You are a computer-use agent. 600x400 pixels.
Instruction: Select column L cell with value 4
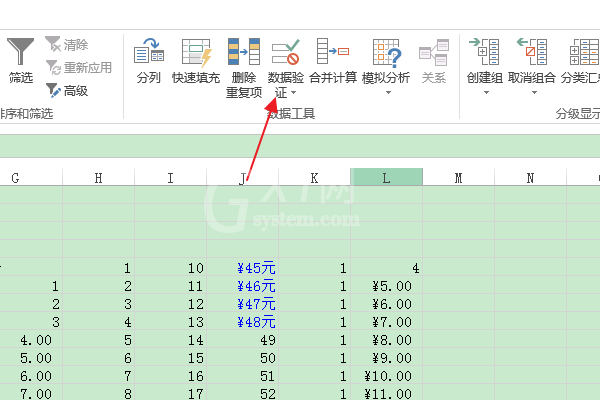tap(386, 268)
